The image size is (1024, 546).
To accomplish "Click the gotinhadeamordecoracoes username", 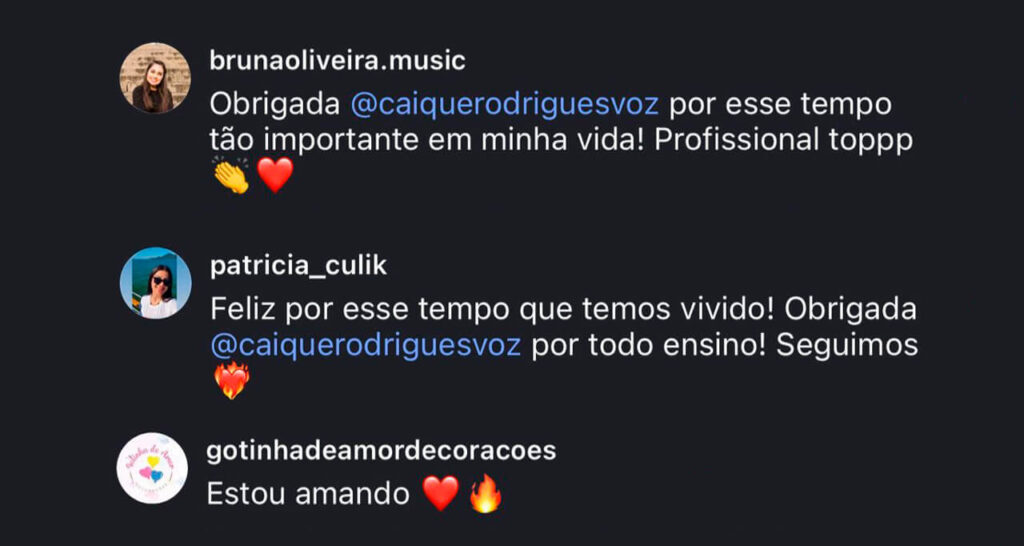I will [x=381, y=451].
